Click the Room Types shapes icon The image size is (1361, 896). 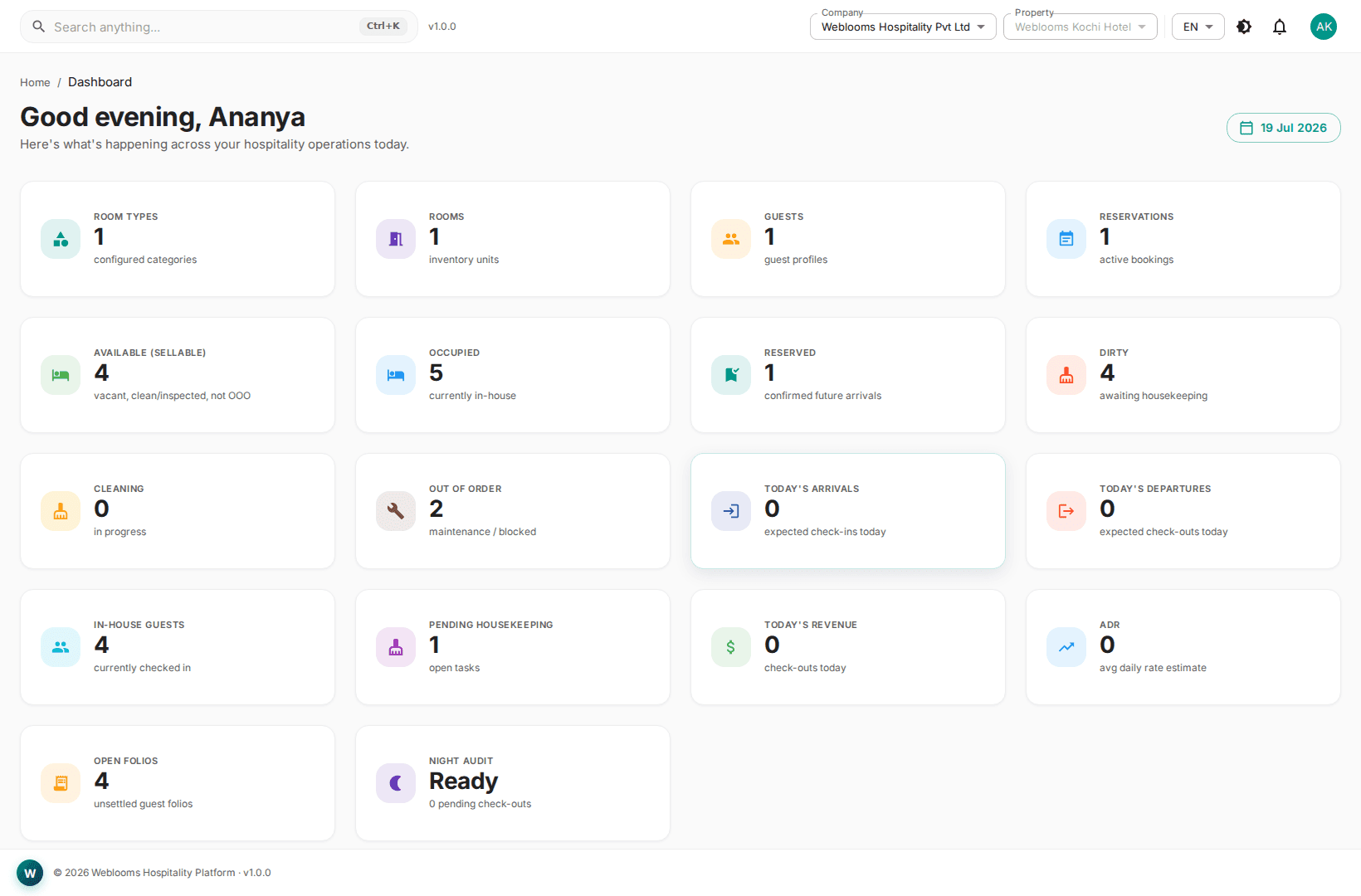(61, 239)
